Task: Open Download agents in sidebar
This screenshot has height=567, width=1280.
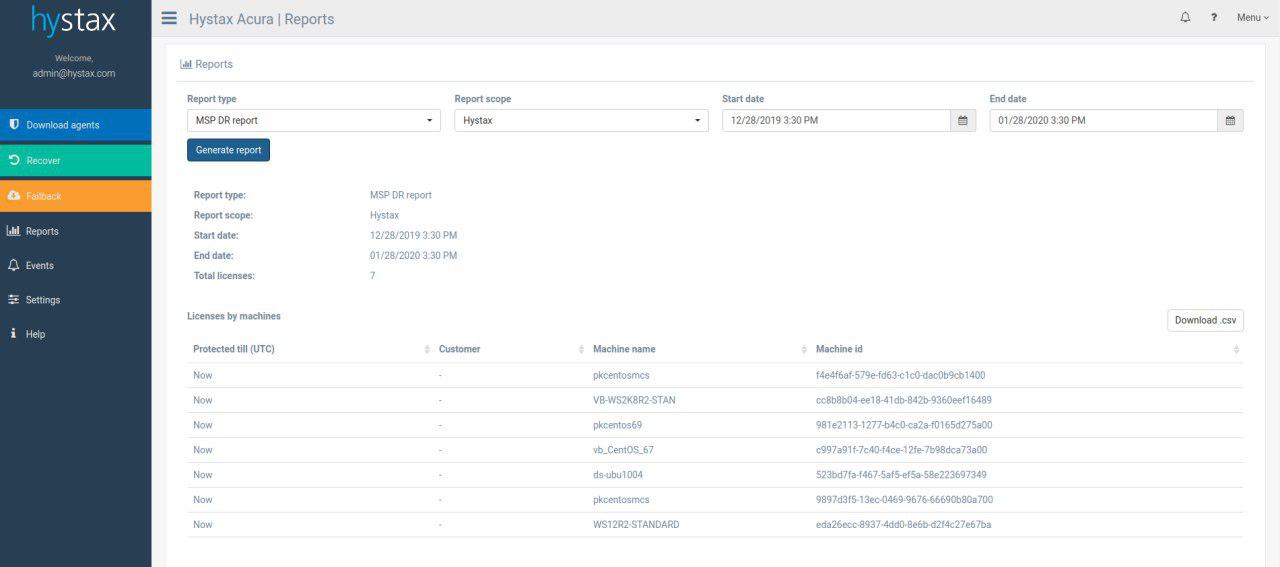Action: point(76,125)
